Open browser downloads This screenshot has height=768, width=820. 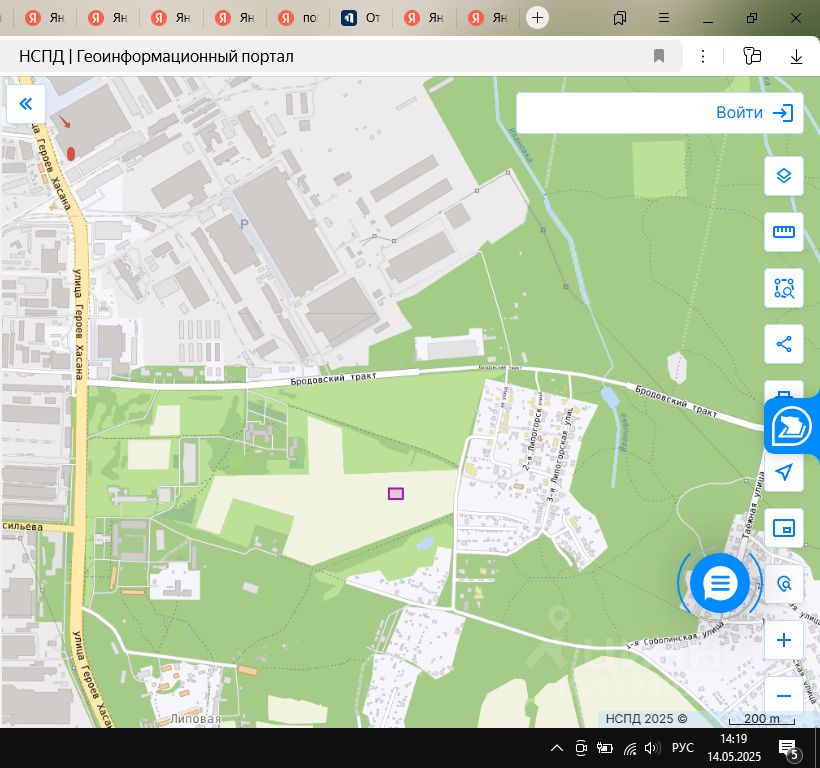click(x=796, y=56)
